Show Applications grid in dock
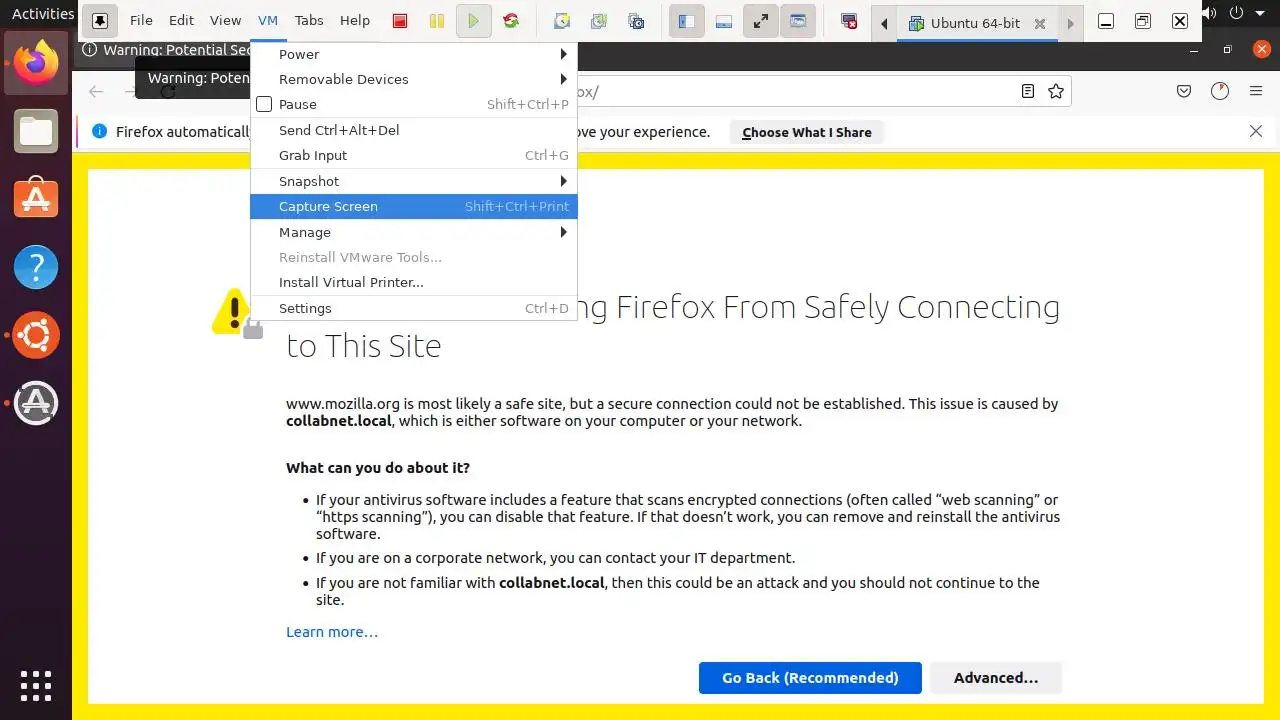Screen dimensions: 1280x720 click(x=36, y=685)
